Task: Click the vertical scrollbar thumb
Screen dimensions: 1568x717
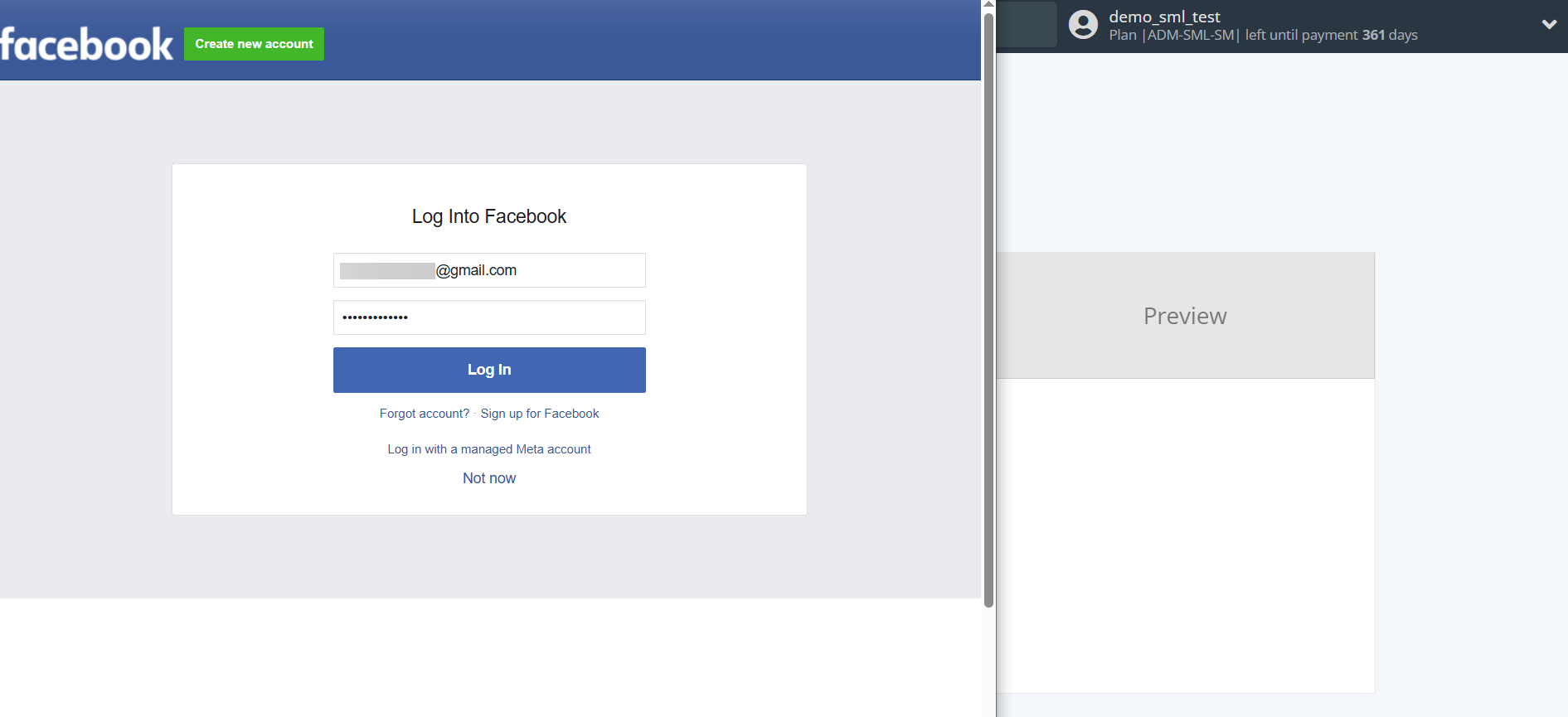Action: click(988, 307)
